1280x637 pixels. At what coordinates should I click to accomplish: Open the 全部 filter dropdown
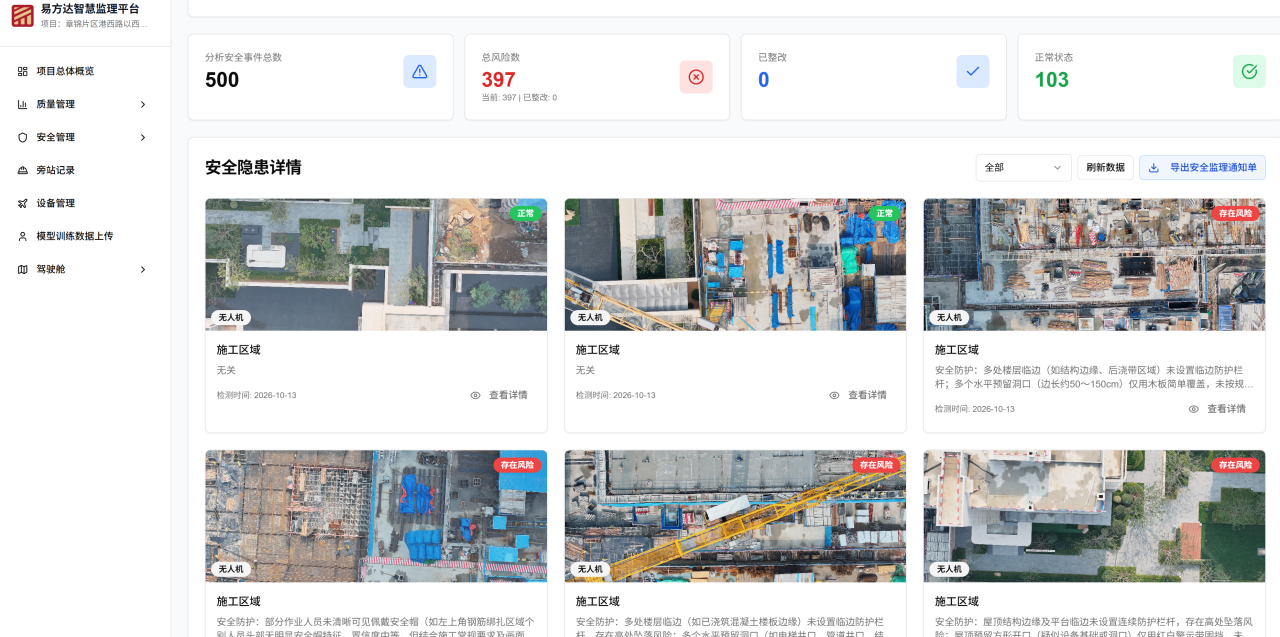pyautogui.click(x=1024, y=168)
